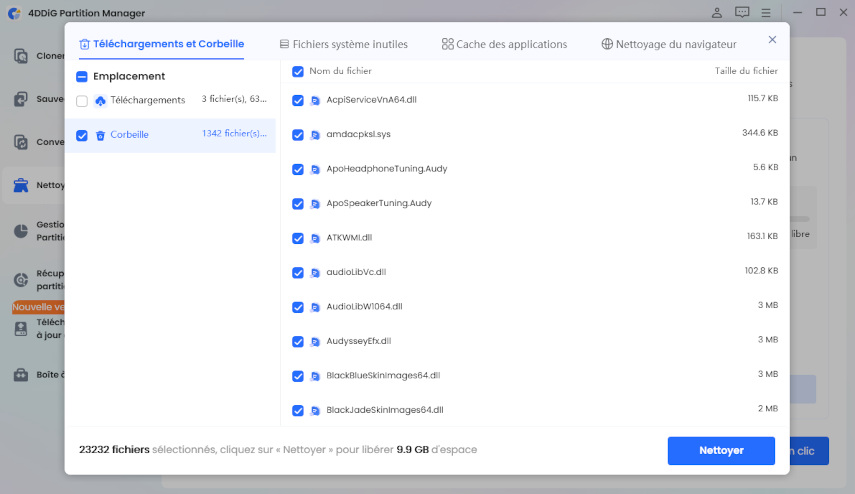Click the file icon of amdacpksl.sys
The width and height of the screenshot is (855, 494).
[x=315, y=135]
